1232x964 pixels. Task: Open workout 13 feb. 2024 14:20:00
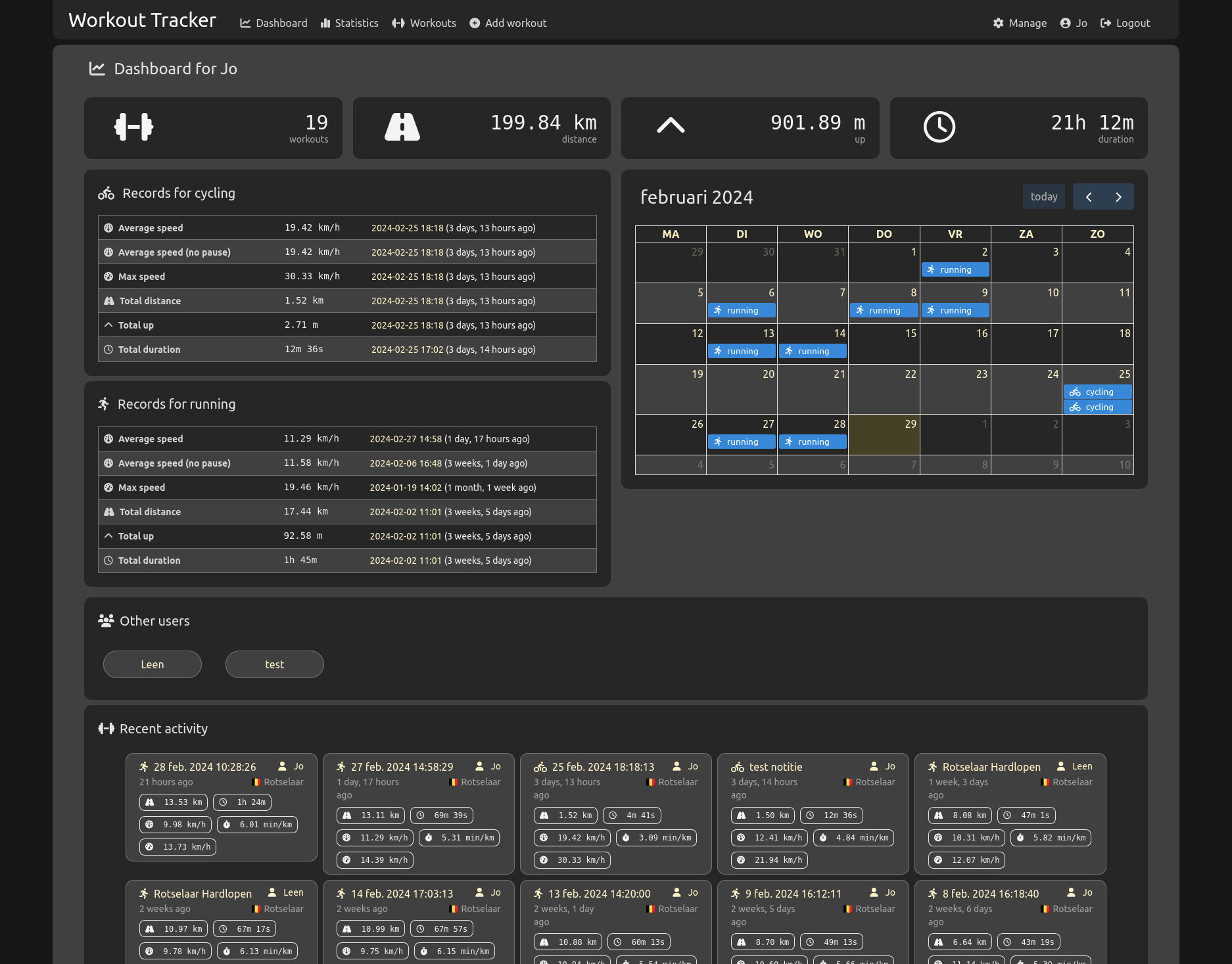(600, 894)
